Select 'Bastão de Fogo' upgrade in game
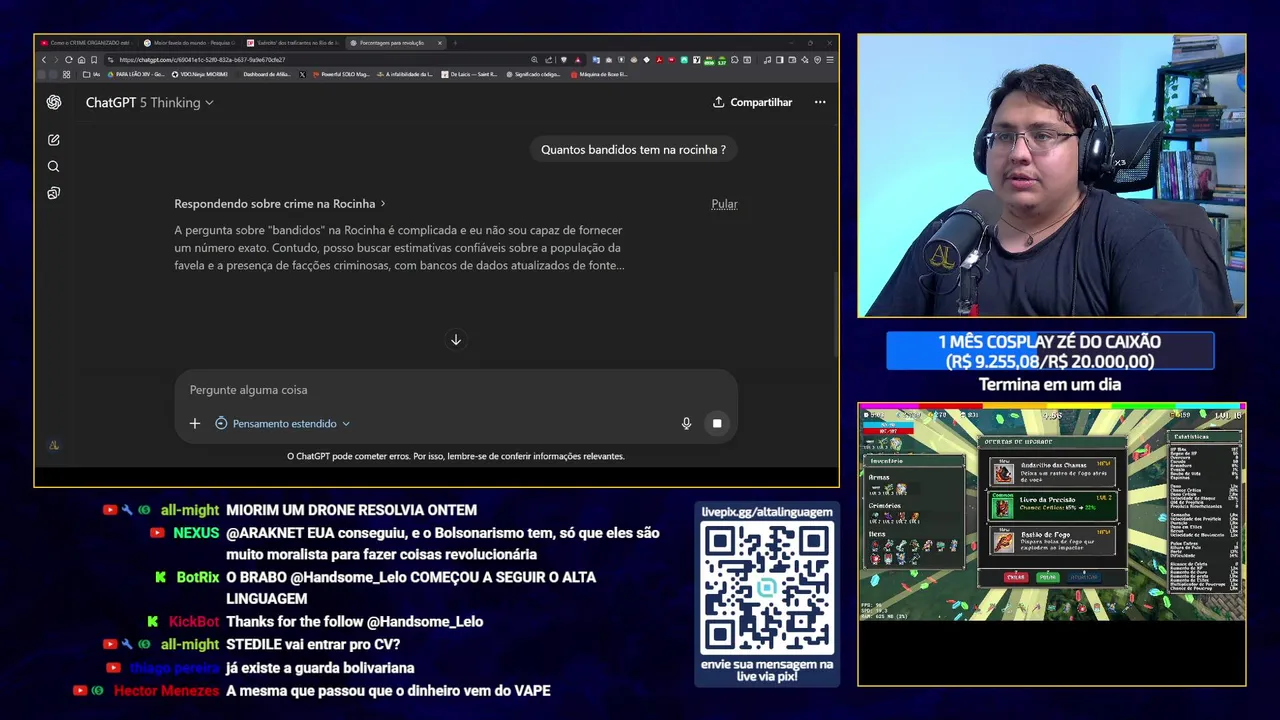This screenshot has width=1280, height=720. [1052, 540]
